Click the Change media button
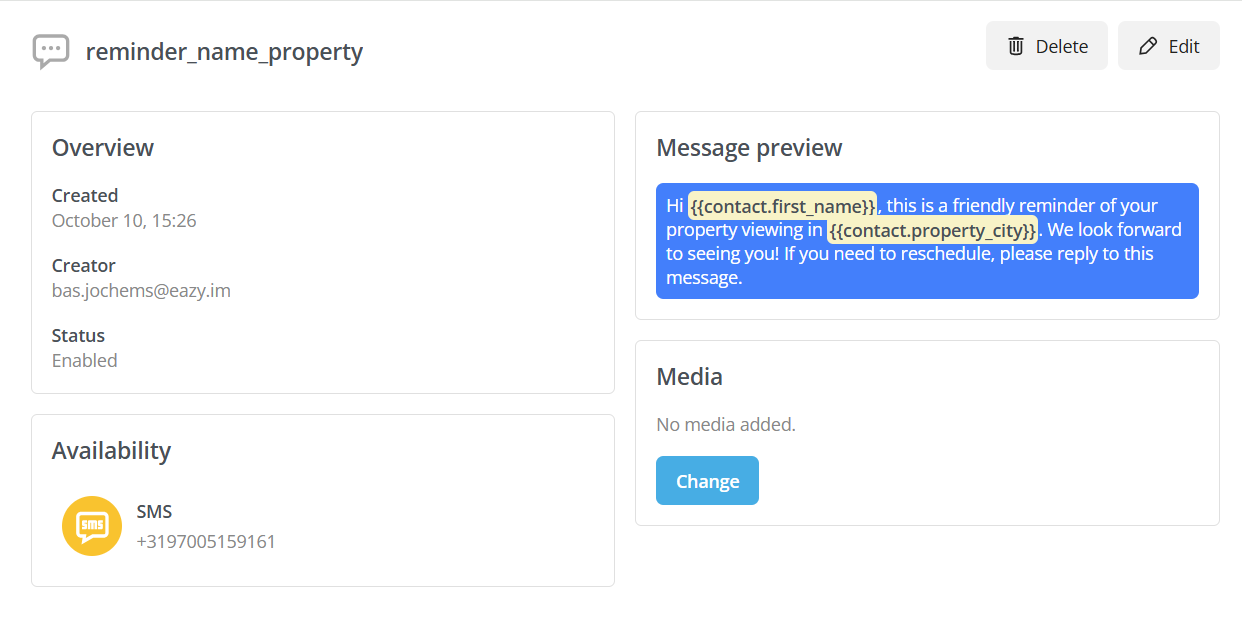The image size is (1242, 624). (707, 481)
